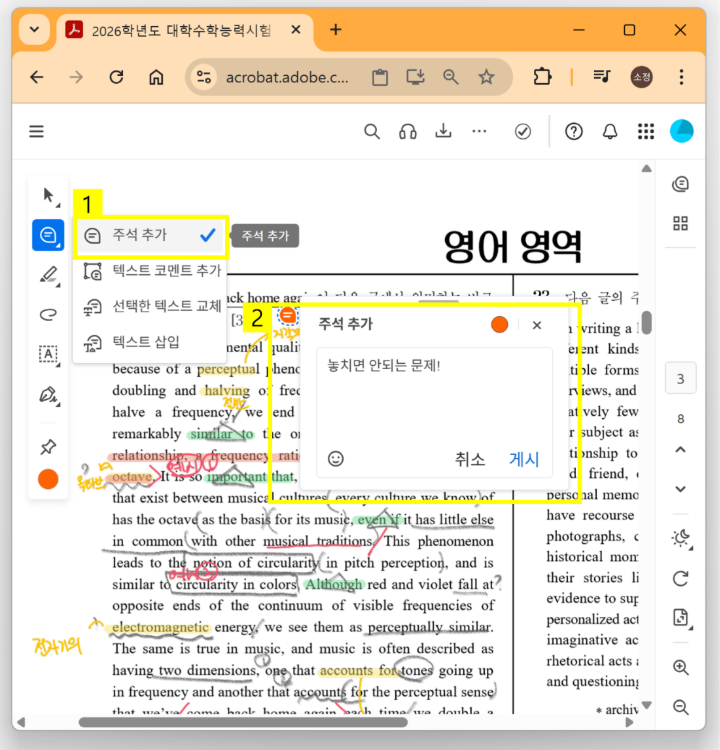Click the '취소' cancel button

[x=469, y=459]
